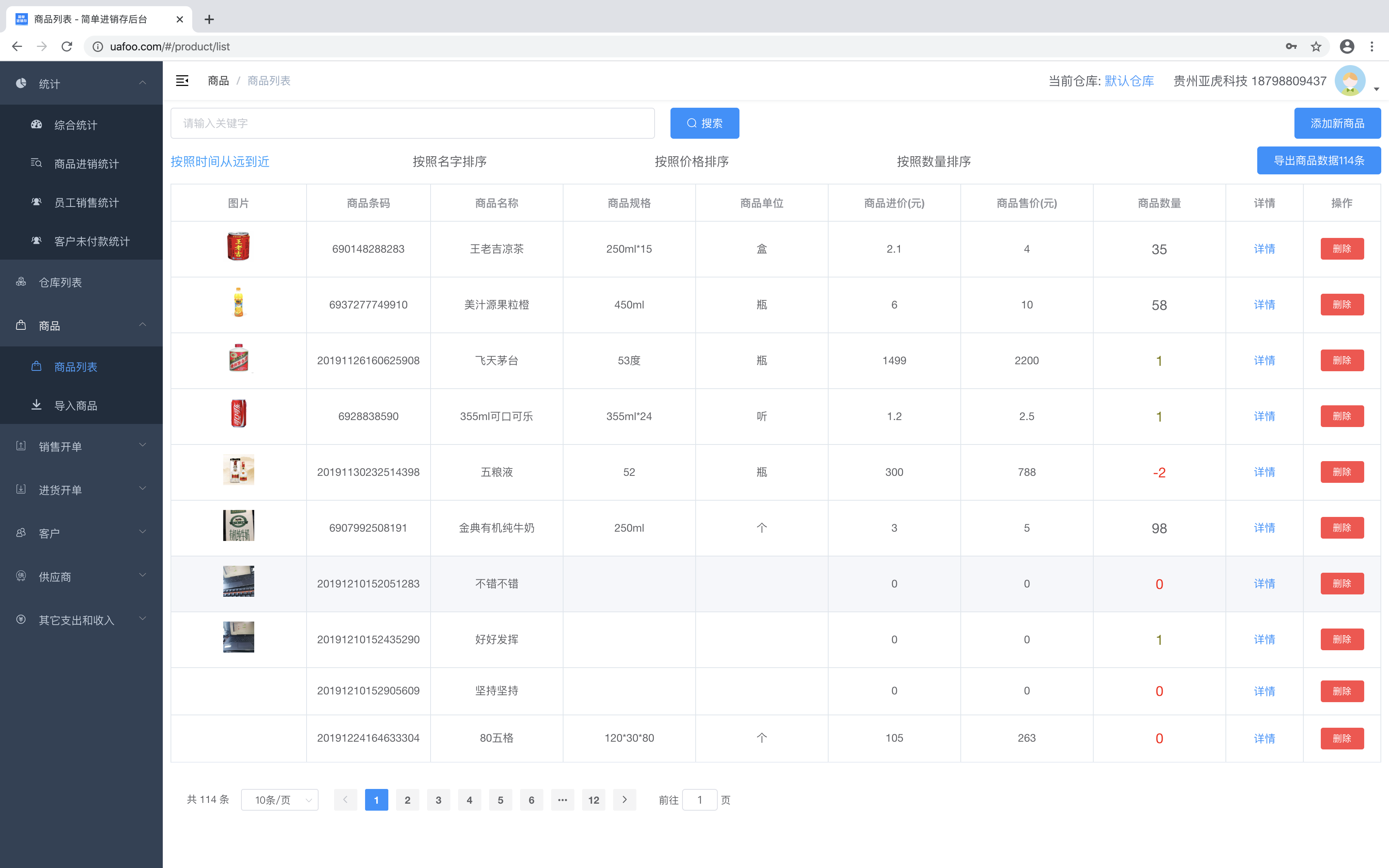Expand the 供应商 menu chevron
The width and height of the screenshot is (1389, 868).
[142, 575]
